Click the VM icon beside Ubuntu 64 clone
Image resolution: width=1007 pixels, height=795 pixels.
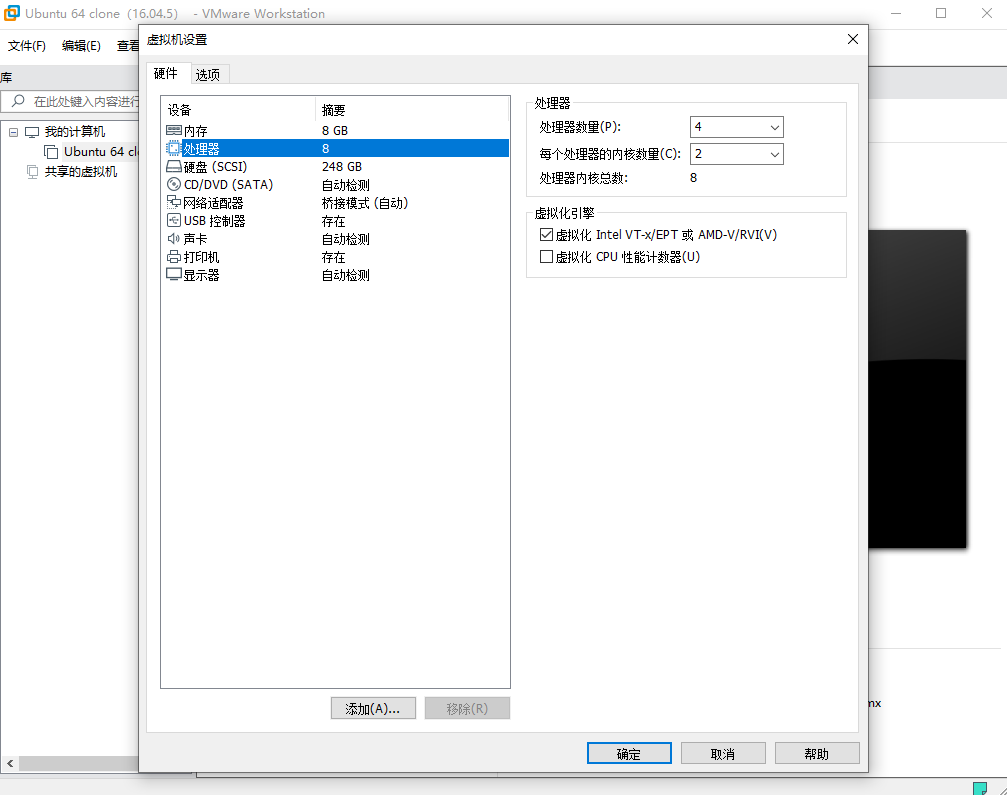(x=51, y=152)
